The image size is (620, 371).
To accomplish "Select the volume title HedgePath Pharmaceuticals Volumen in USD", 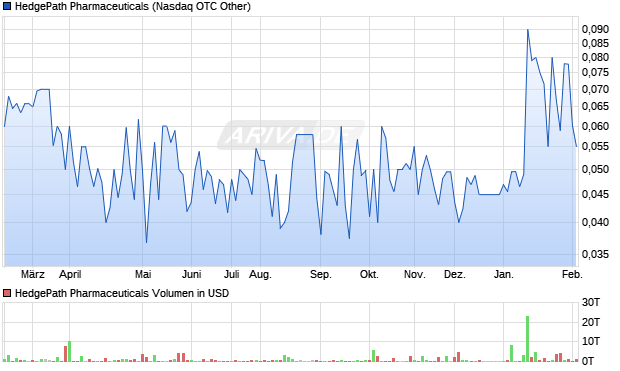I will [122, 293].
